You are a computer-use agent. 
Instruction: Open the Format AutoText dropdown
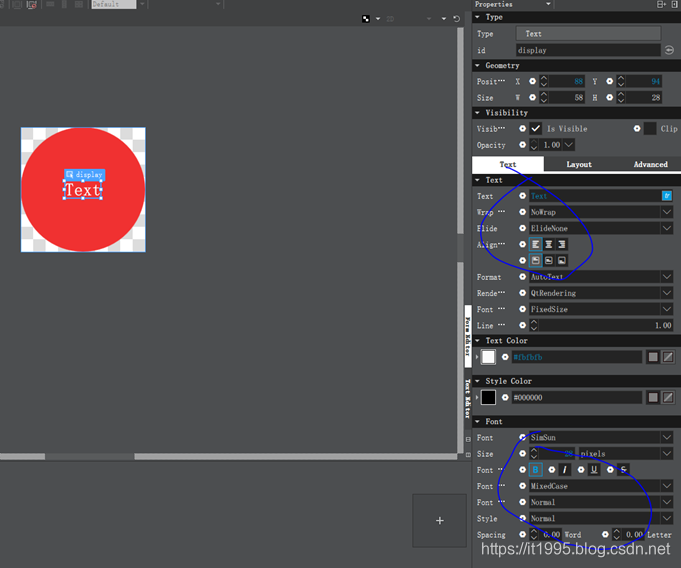pyautogui.click(x=601, y=277)
